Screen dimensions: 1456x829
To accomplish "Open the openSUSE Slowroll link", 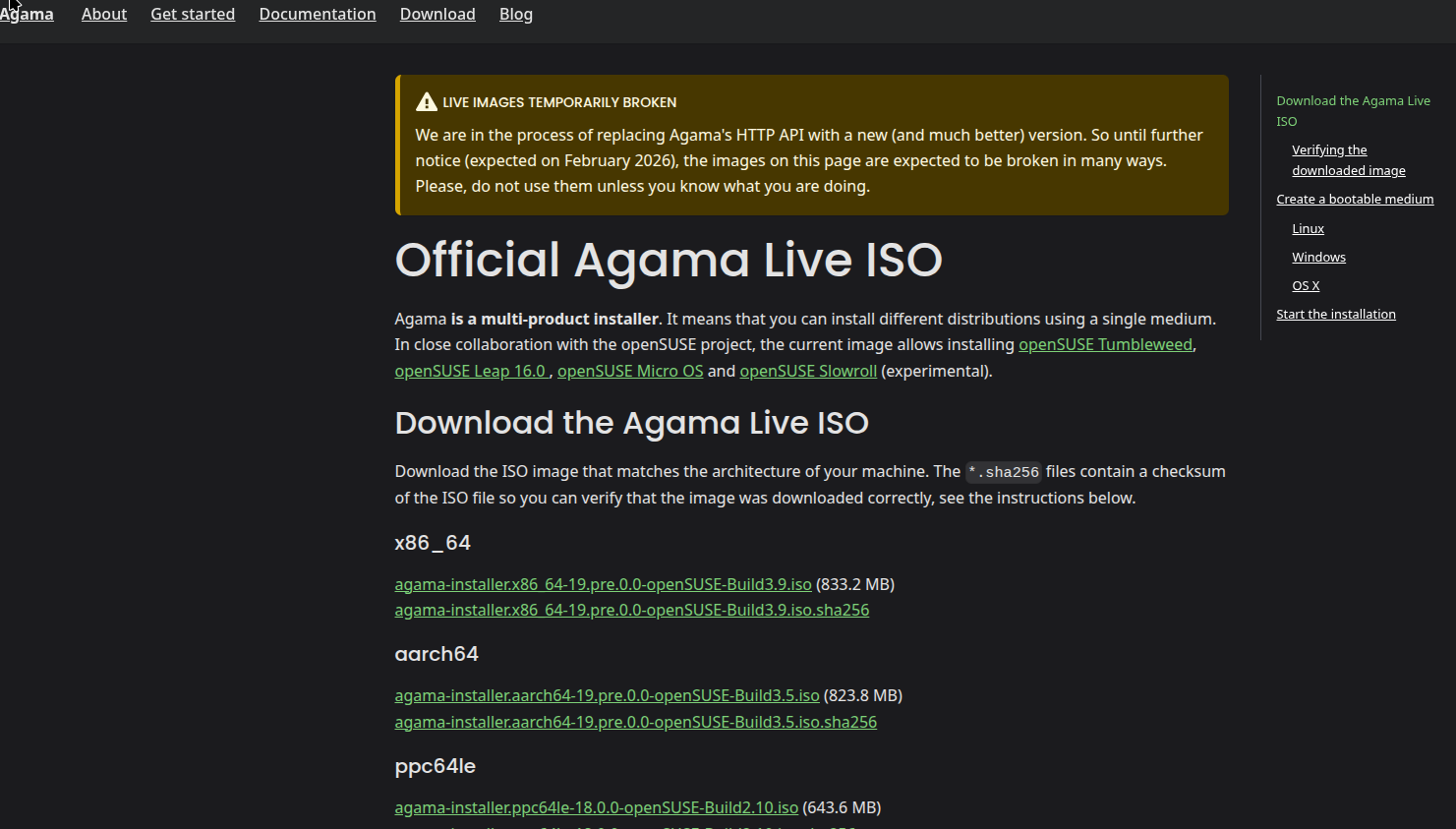I will pyautogui.click(x=808, y=371).
